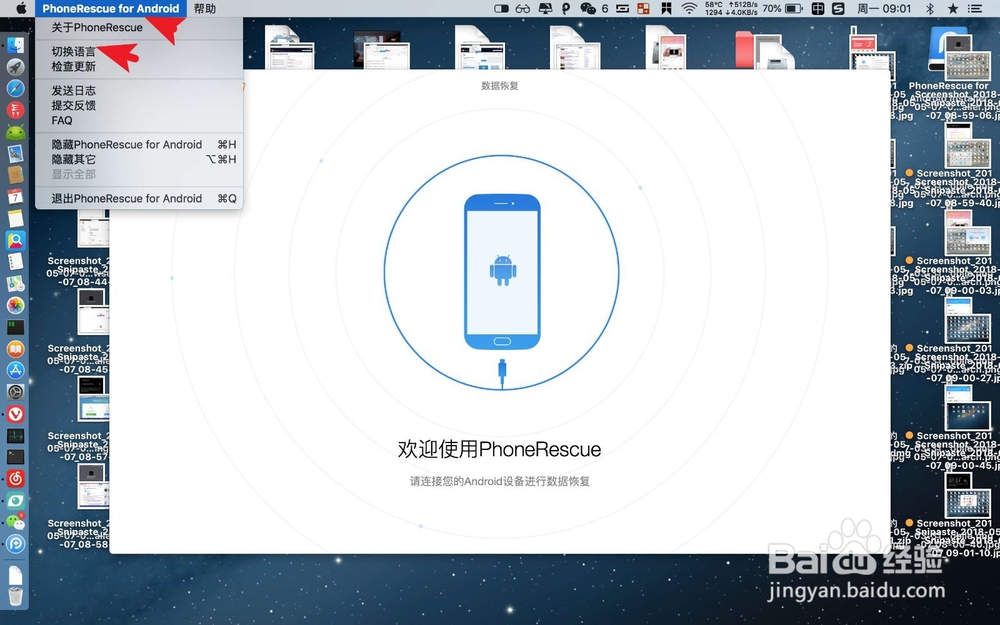Open Wi-Fi menu in menu bar
1000x625 pixels.
689,8
